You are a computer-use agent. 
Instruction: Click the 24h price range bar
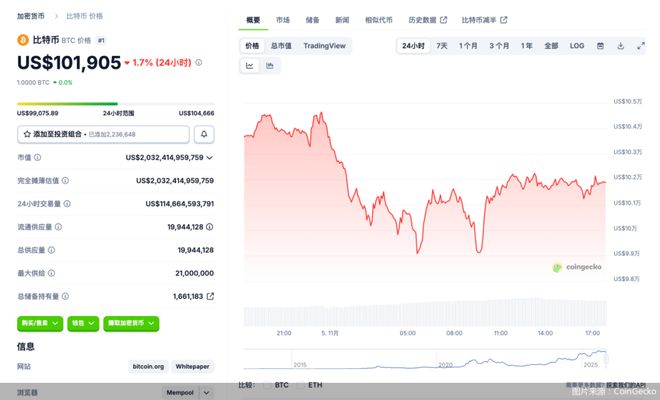coord(115,103)
